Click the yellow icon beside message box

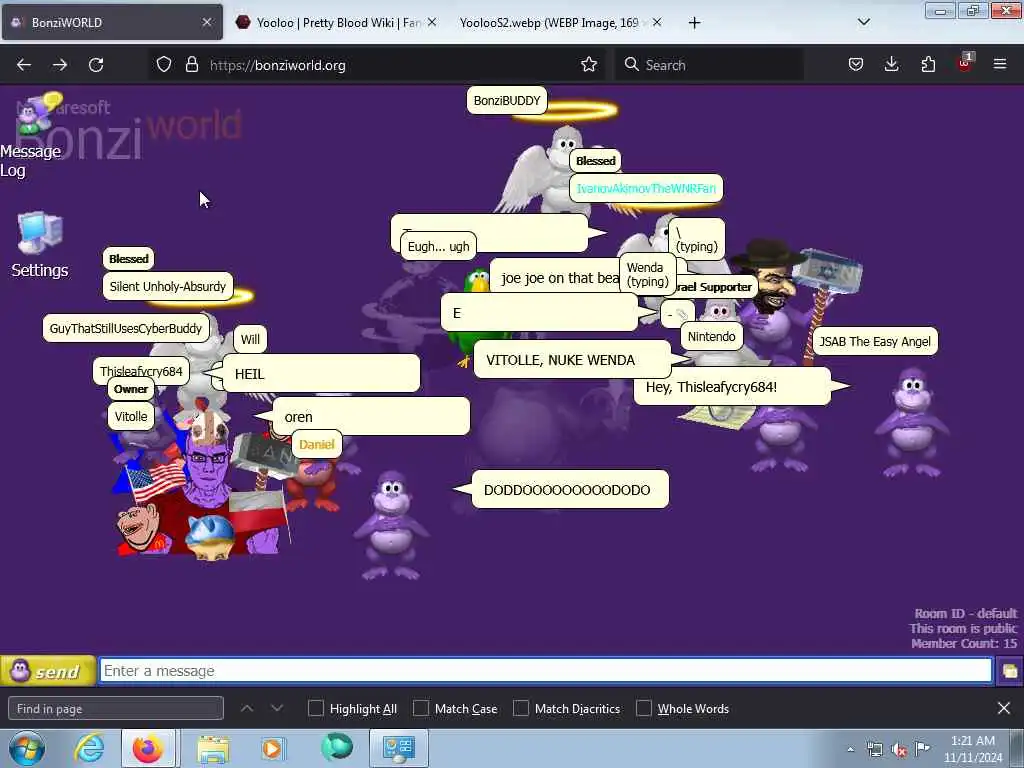point(1009,671)
